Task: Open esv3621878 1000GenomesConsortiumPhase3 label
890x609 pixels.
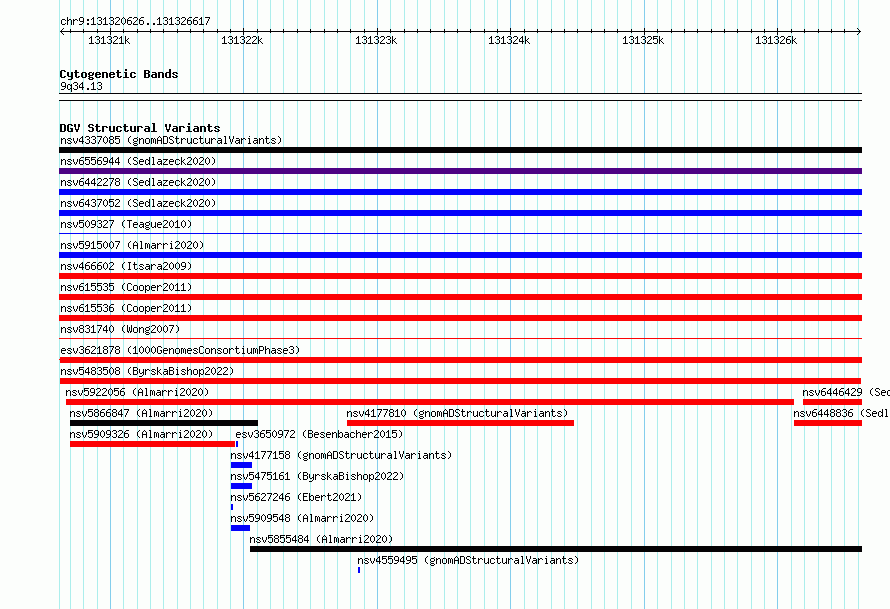Action: click(x=180, y=350)
